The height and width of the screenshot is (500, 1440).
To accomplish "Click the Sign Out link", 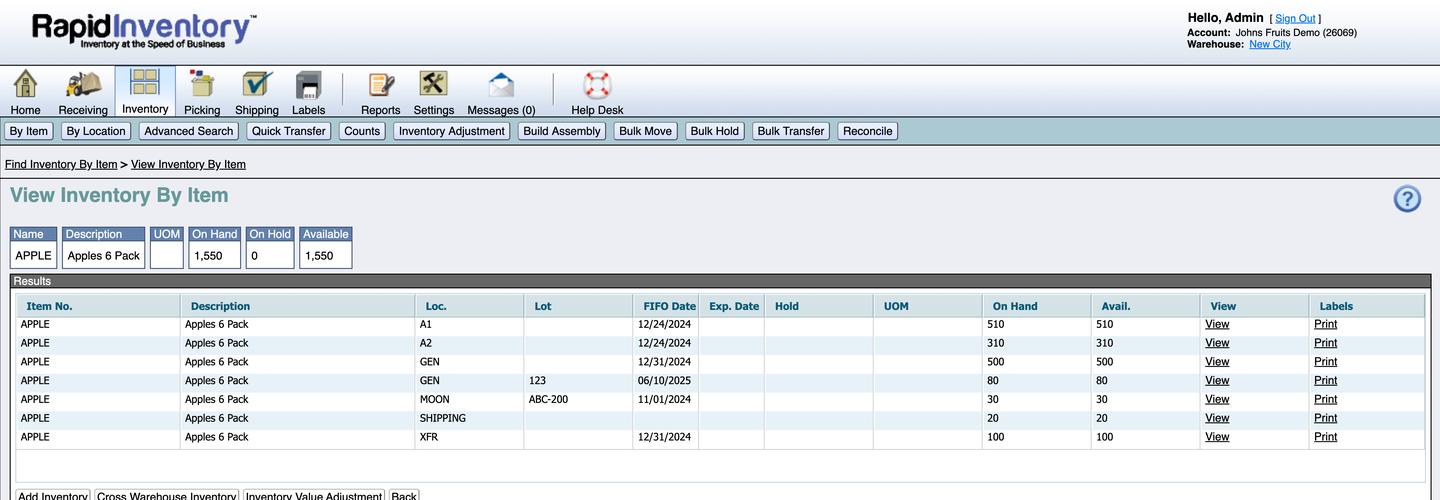I will 1295,18.
